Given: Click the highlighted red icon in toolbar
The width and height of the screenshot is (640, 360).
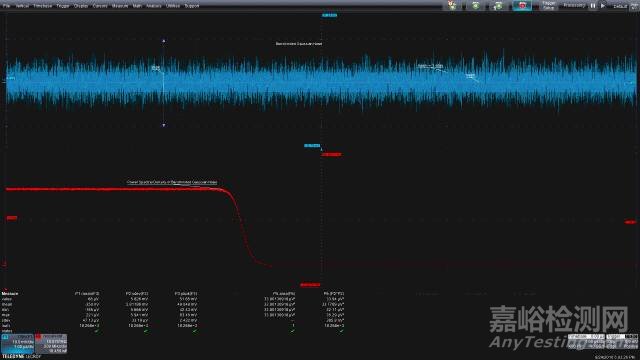Looking at the screenshot, I should [x=522, y=5].
